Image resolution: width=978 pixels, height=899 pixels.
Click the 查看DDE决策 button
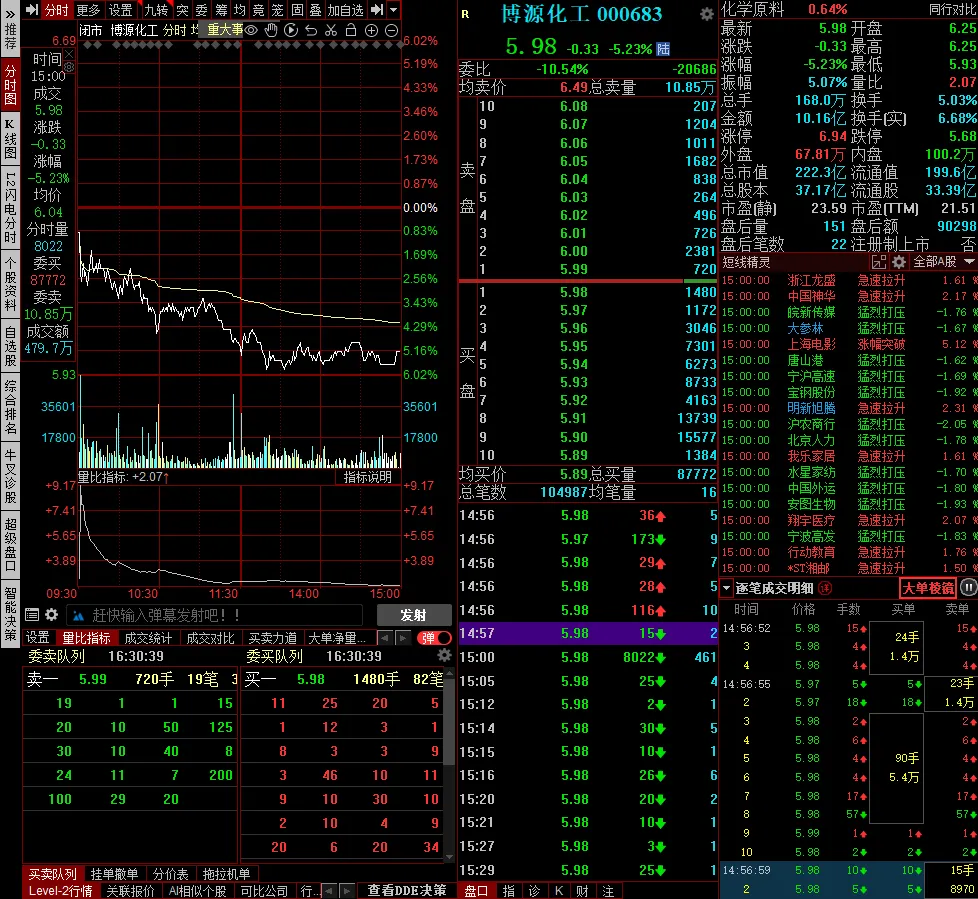click(407, 890)
